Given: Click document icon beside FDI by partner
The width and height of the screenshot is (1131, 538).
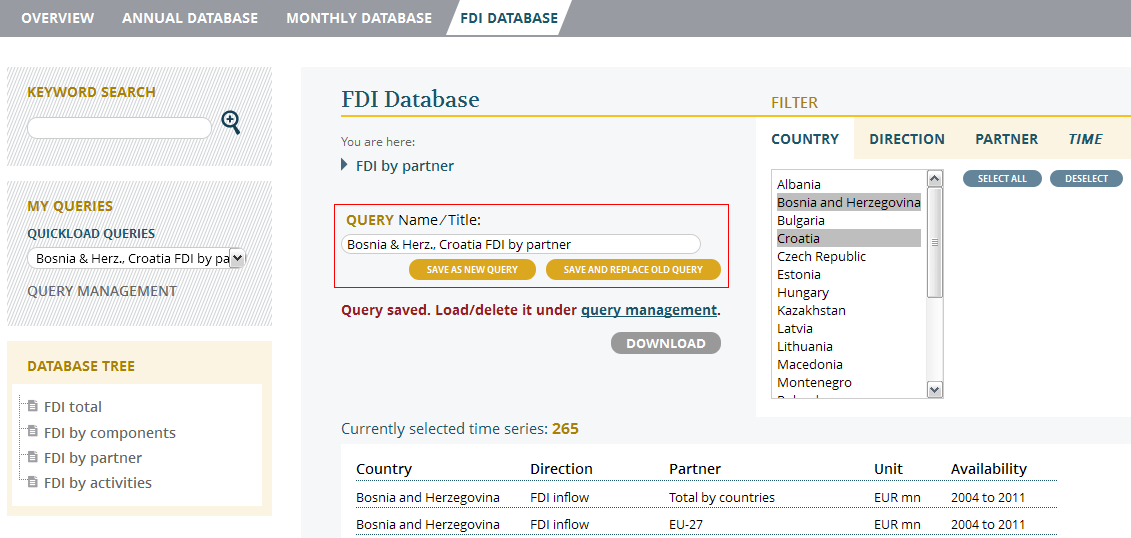Looking at the screenshot, I should tap(33, 457).
